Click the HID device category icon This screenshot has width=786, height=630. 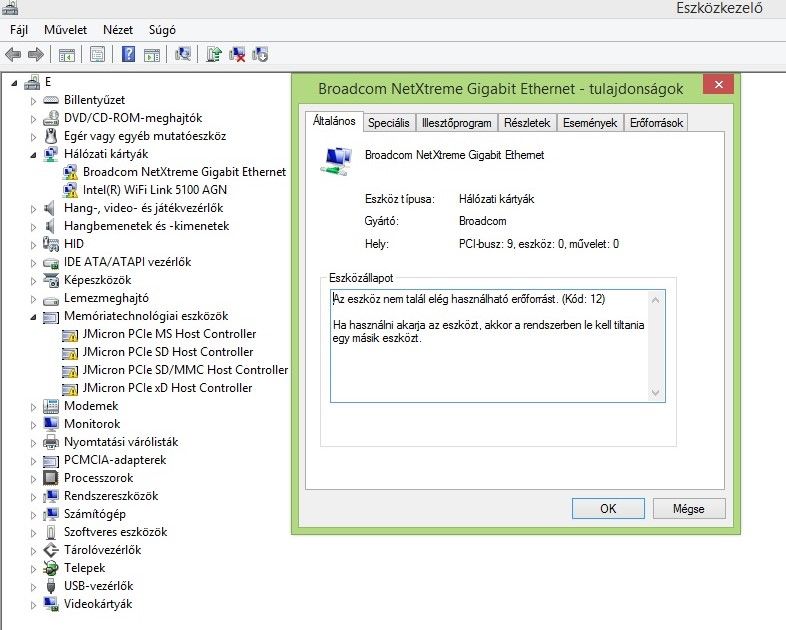pos(51,244)
